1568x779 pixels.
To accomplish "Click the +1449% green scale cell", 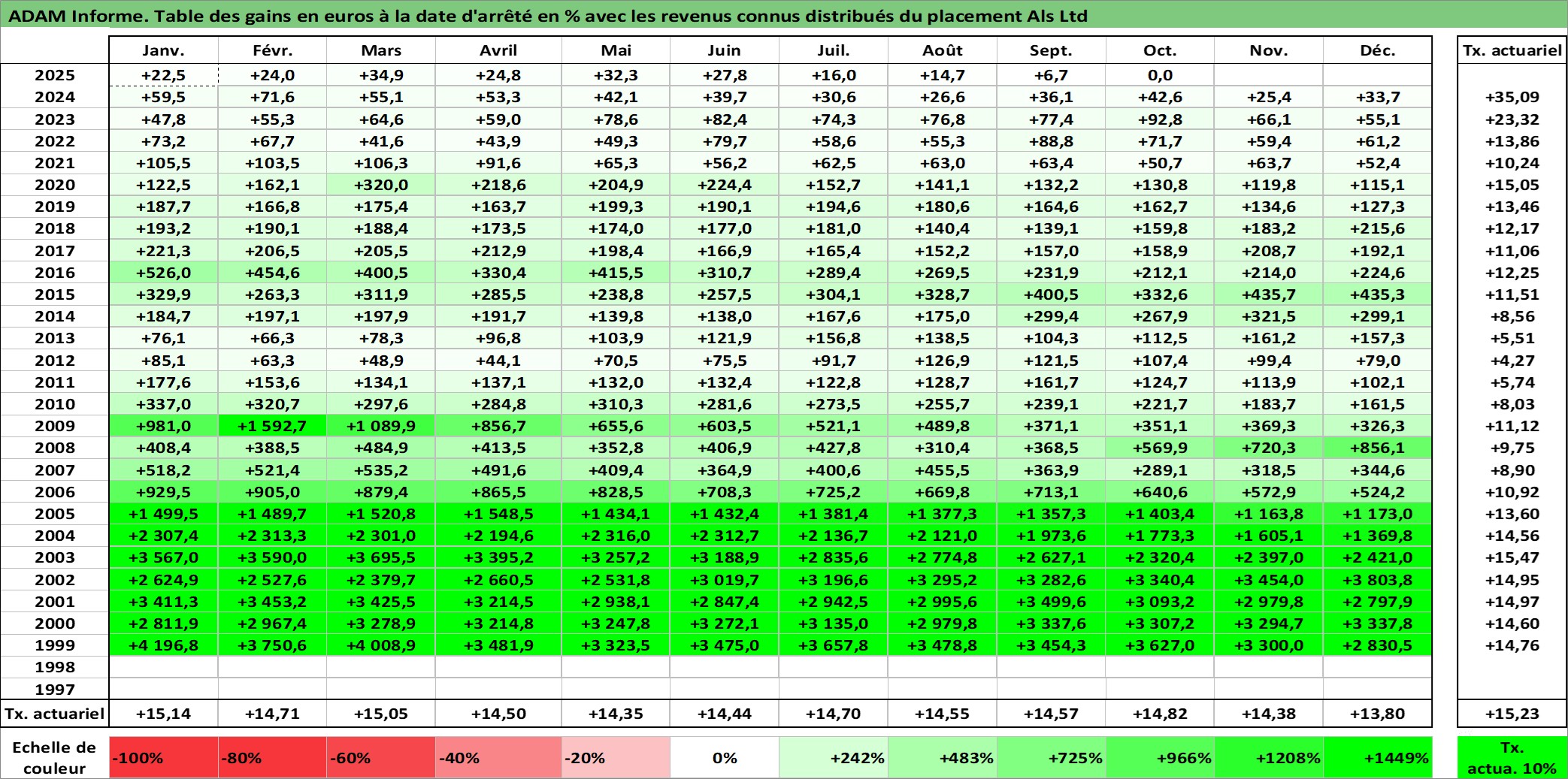I will 1378,757.
